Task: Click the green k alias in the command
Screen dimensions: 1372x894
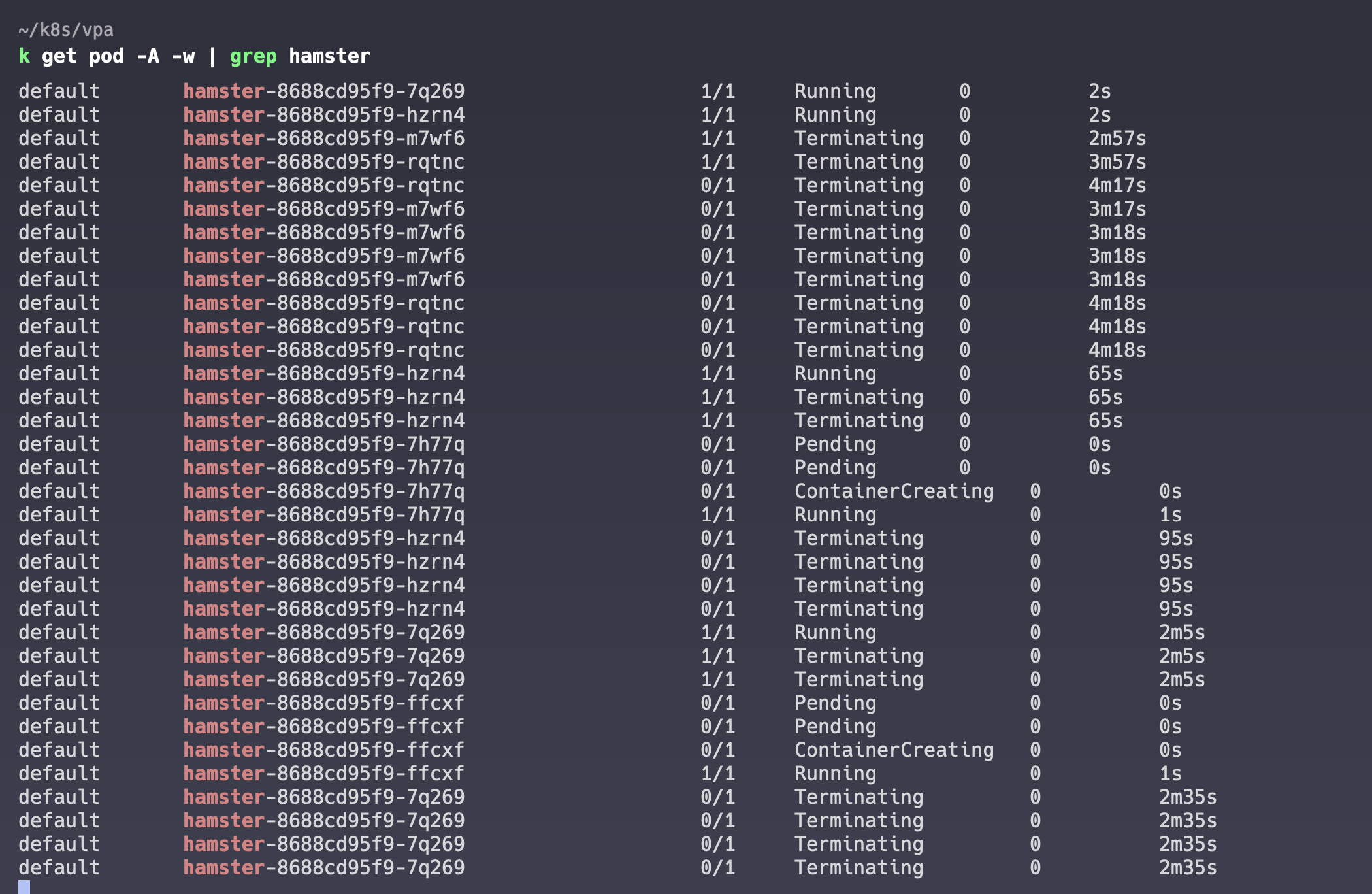Action: (24, 56)
